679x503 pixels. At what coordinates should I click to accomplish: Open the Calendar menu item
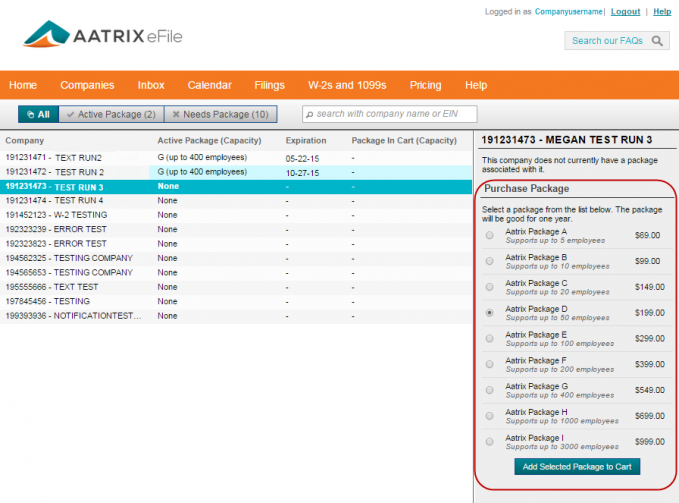tap(210, 85)
